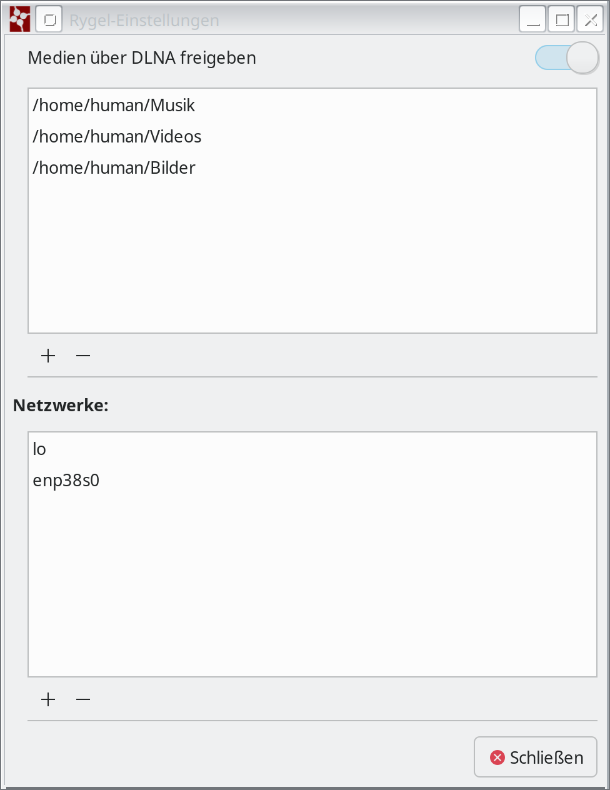Select the lo network interface
This screenshot has height=790, width=610.
click(x=40, y=449)
